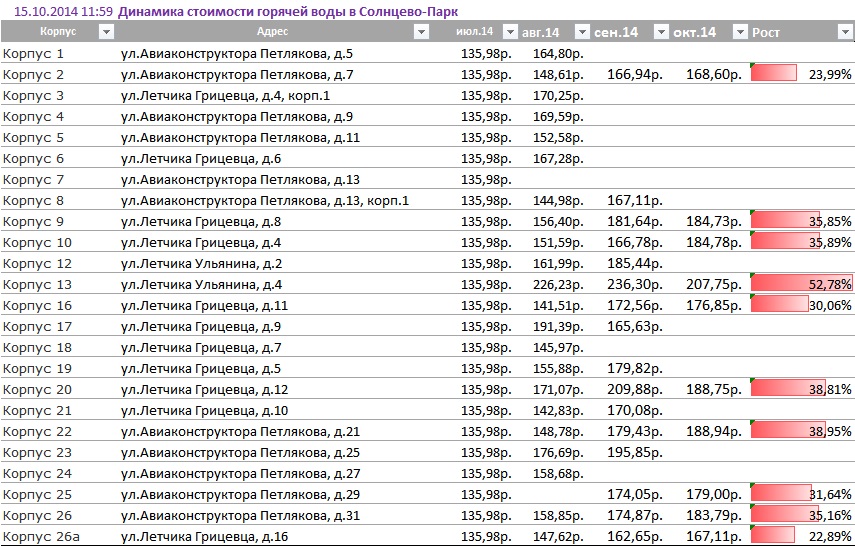Select address ул.Авиаконструктора Петлякова, д.13, корп.1

coord(264,201)
